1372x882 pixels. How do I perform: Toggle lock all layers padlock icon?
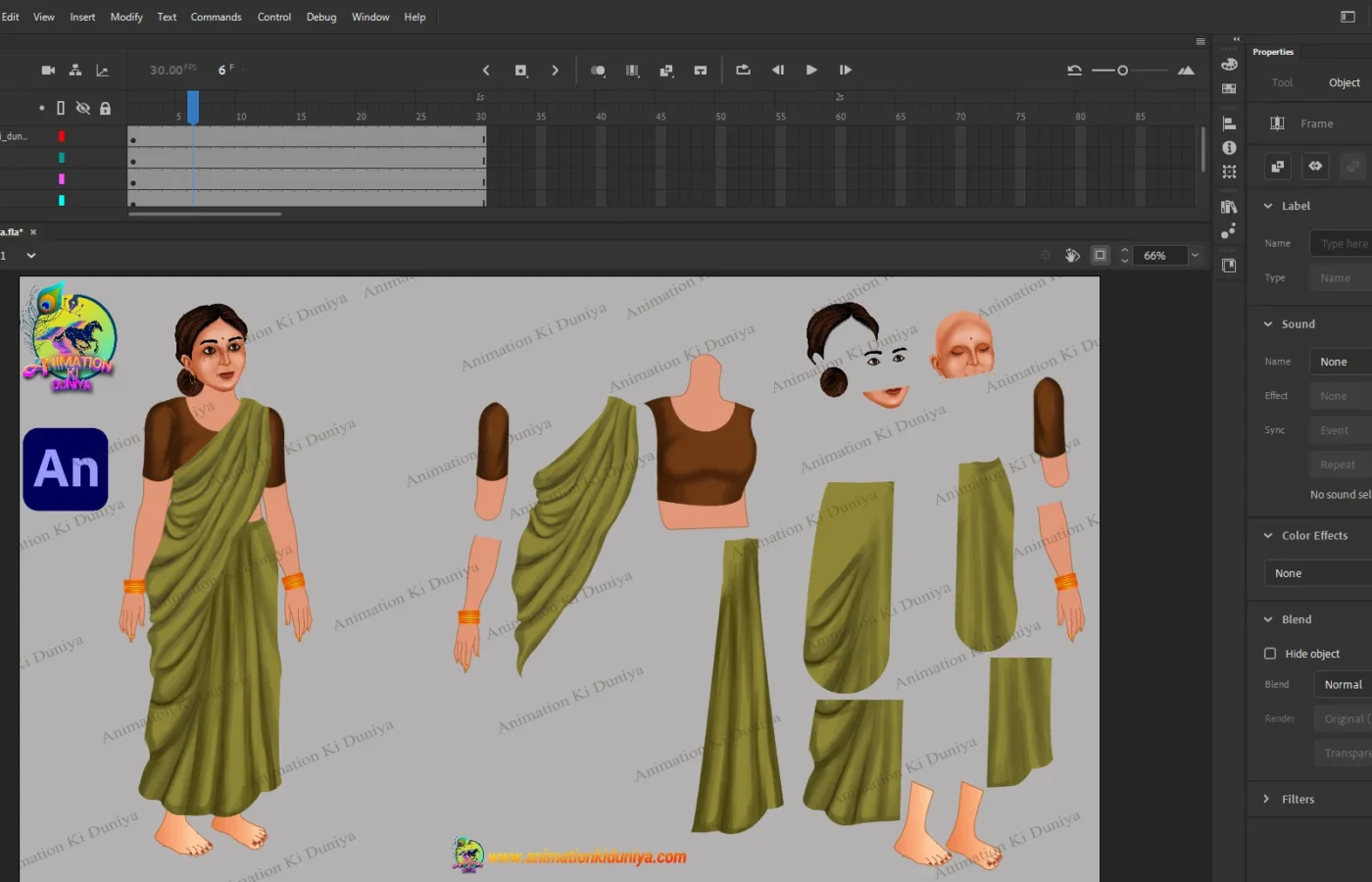click(x=105, y=108)
